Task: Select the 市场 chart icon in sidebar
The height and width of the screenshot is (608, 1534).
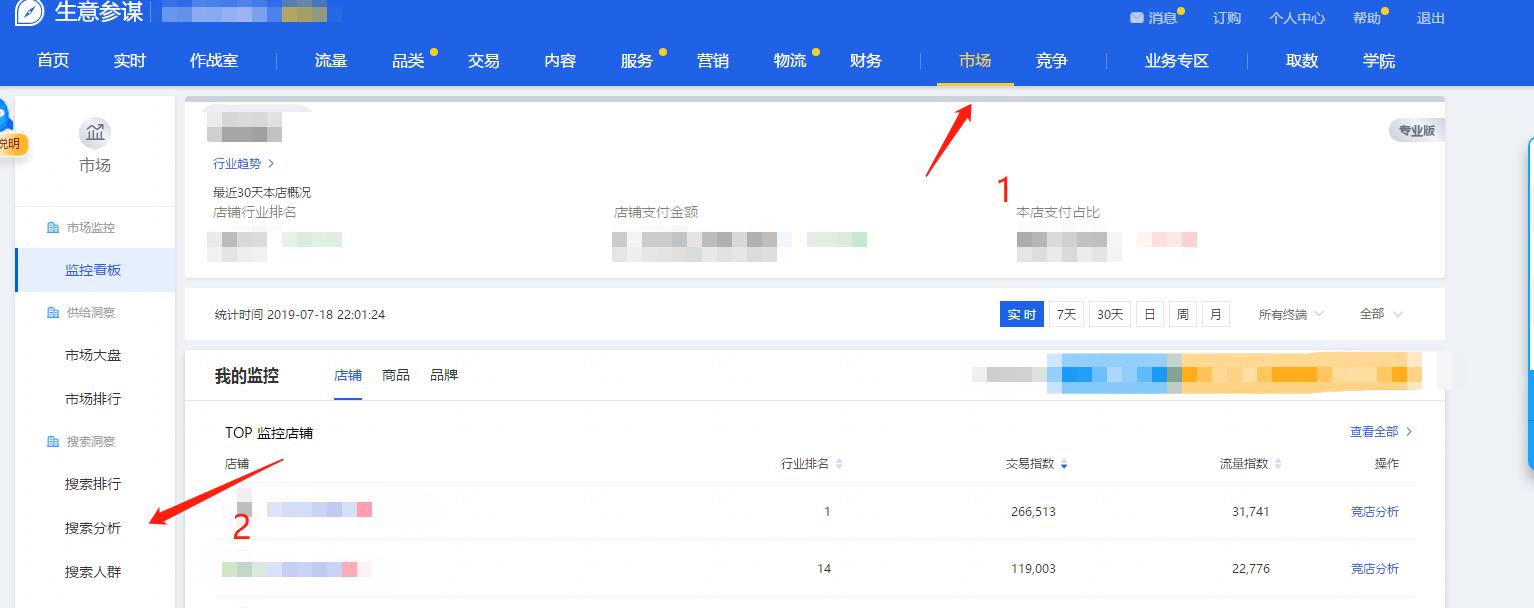Action: [x=94, y=132]
